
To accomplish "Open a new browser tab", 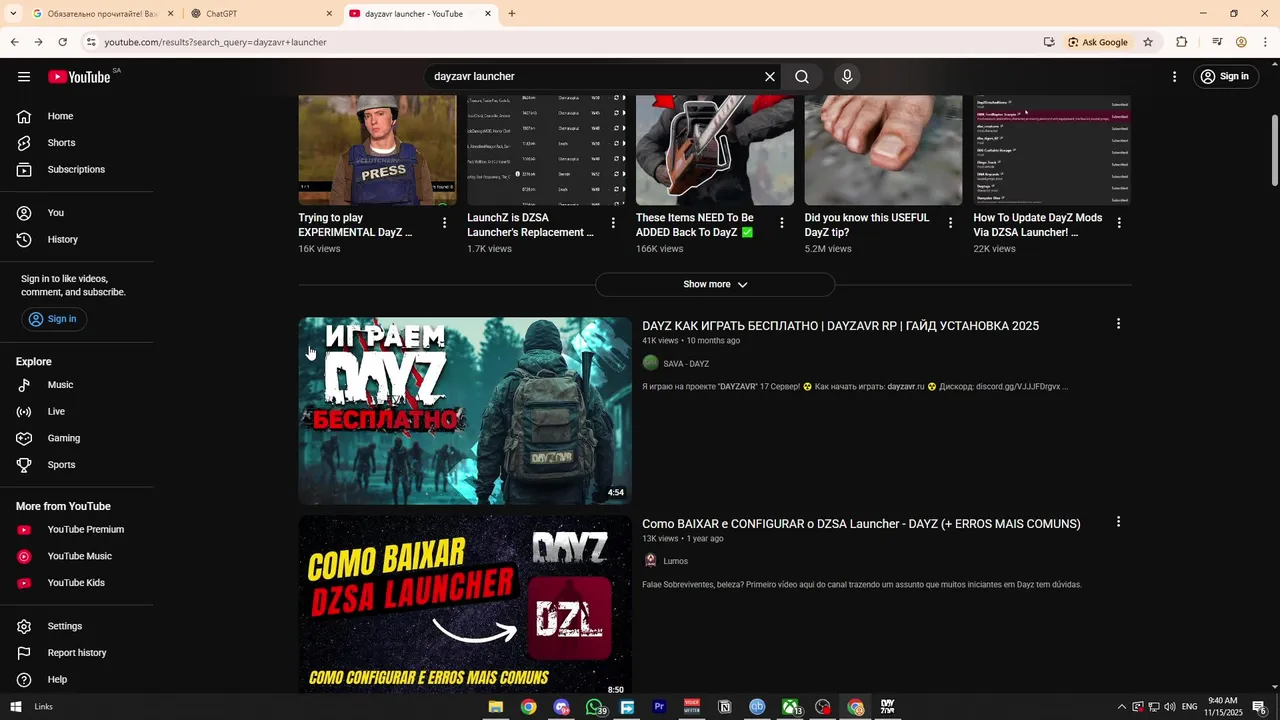I will coord(512,14).
